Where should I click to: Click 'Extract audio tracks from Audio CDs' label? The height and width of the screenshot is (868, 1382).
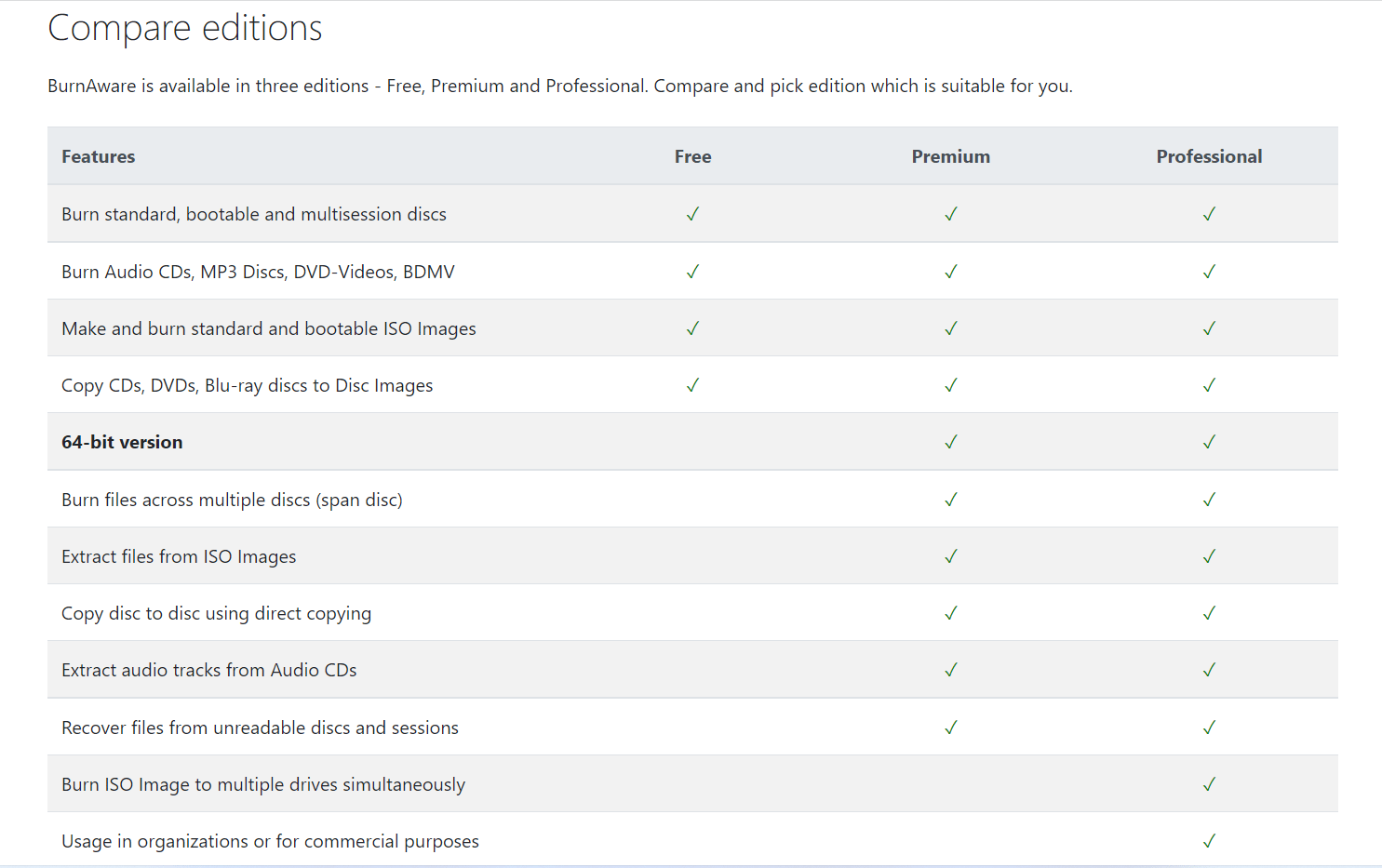coord(209,670)
